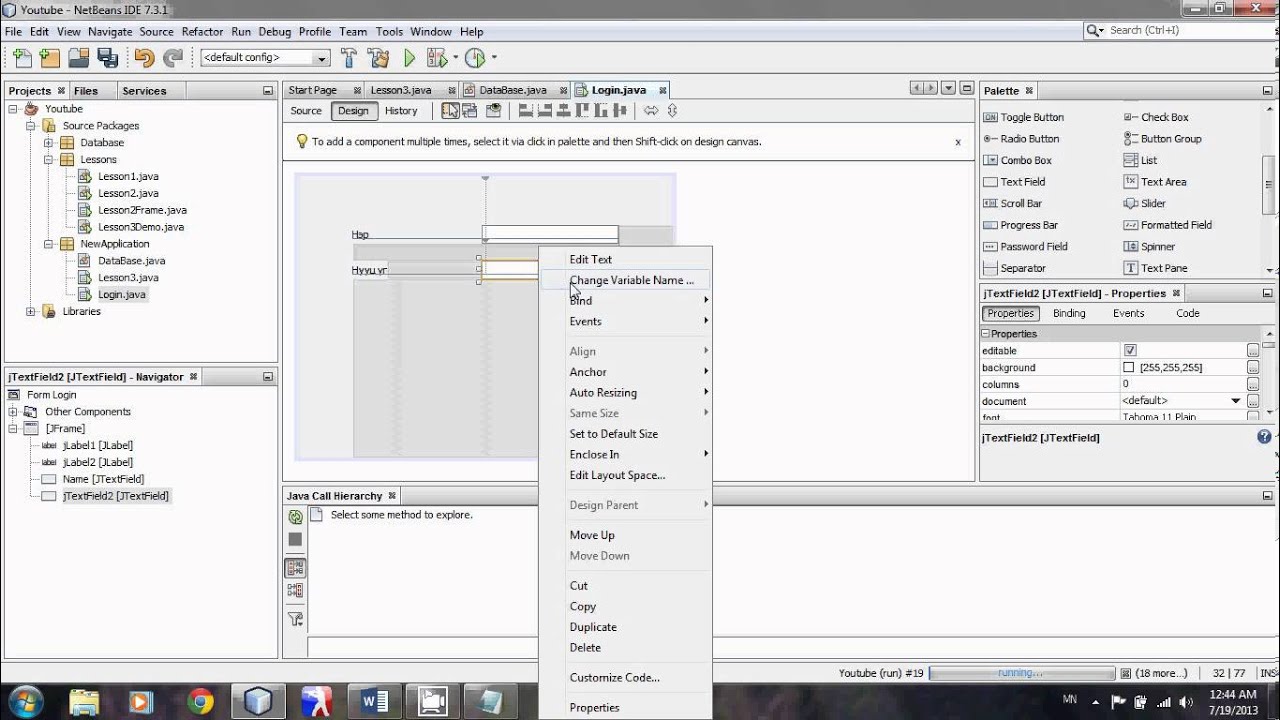
Task: Pick the Radio Button palette component
Action: point(1022,139)
